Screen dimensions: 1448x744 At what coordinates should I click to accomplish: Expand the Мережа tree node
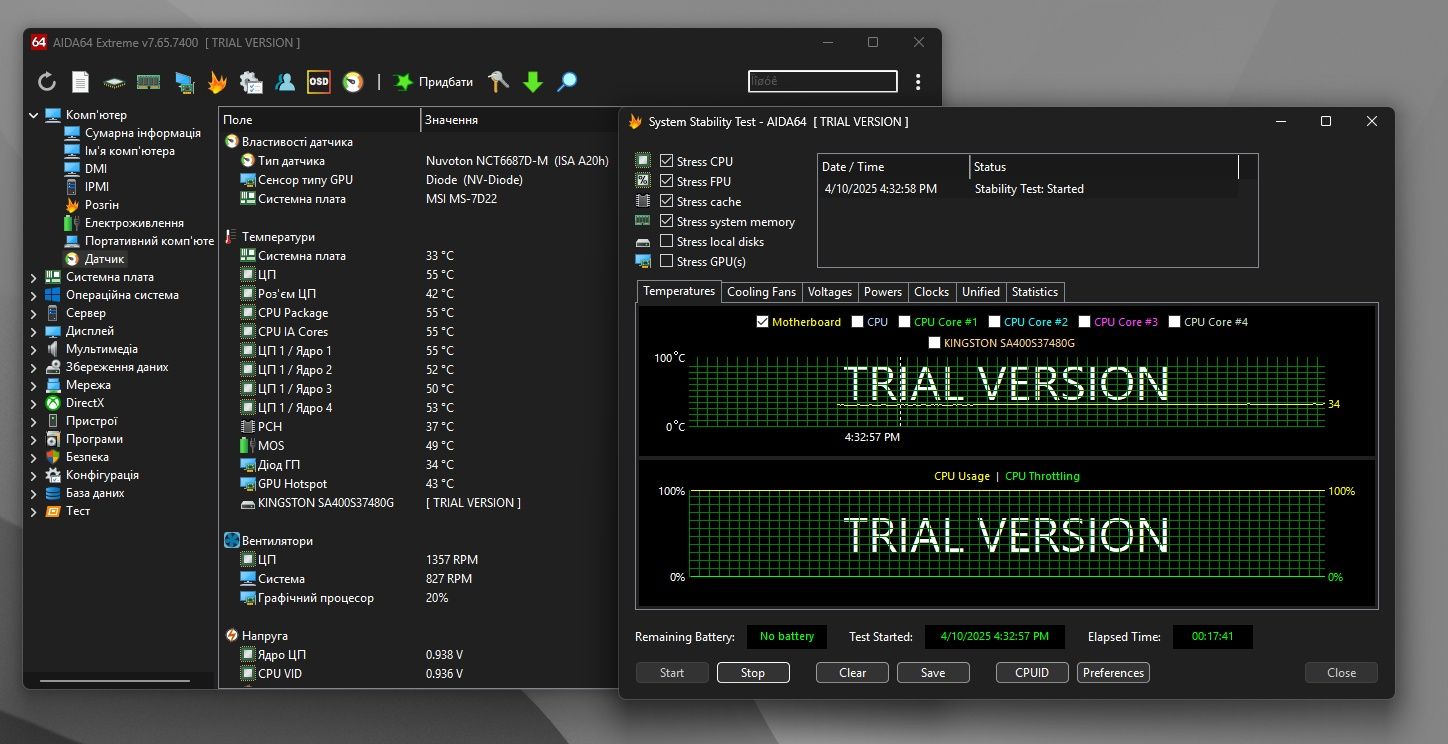[34, 385]
